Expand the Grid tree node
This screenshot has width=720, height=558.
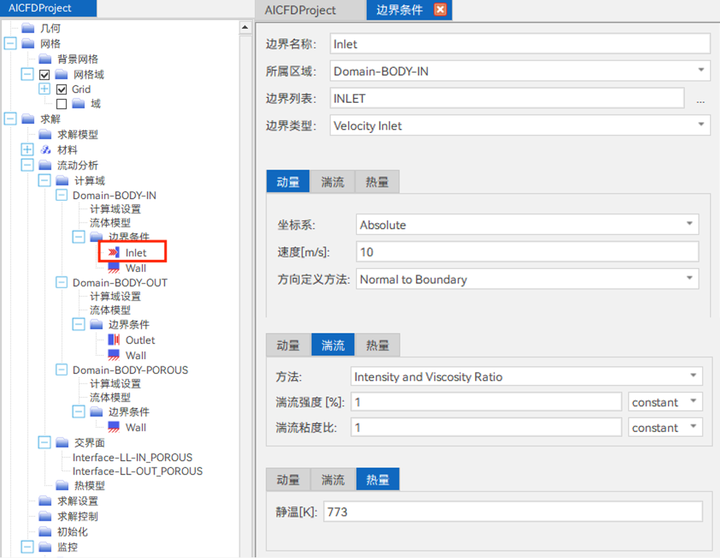click(x=45, y=89)
